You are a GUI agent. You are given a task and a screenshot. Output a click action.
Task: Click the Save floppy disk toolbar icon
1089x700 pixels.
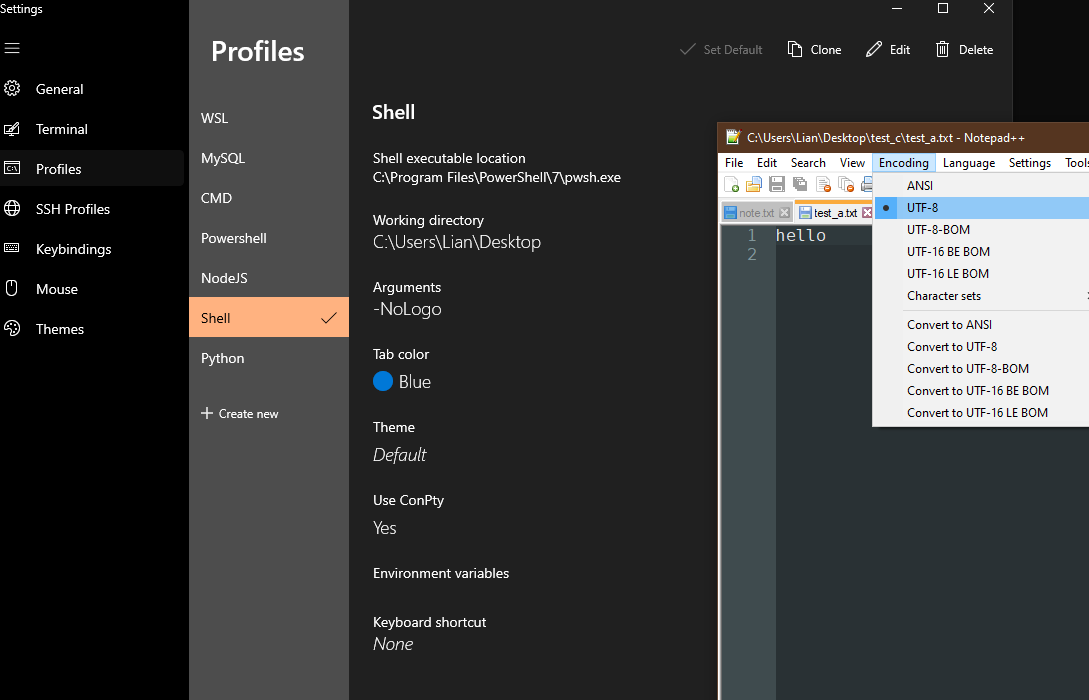click(x=777, y=184)
